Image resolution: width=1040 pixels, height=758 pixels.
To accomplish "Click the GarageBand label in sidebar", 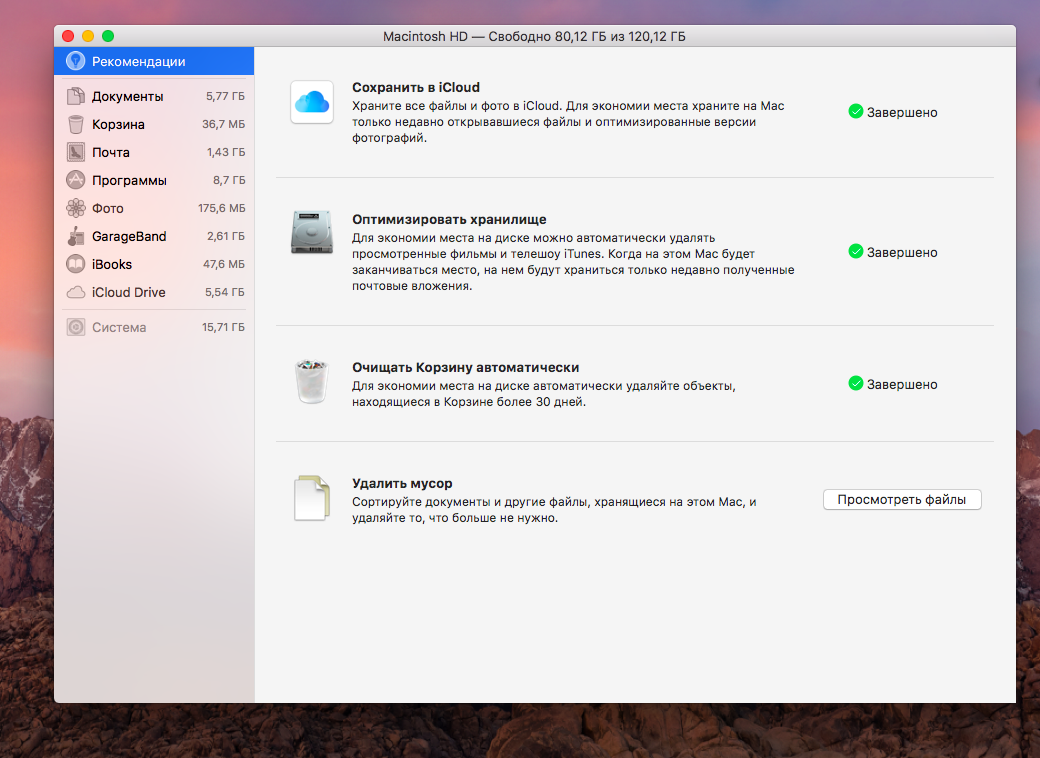I will (x=129, y=236).
